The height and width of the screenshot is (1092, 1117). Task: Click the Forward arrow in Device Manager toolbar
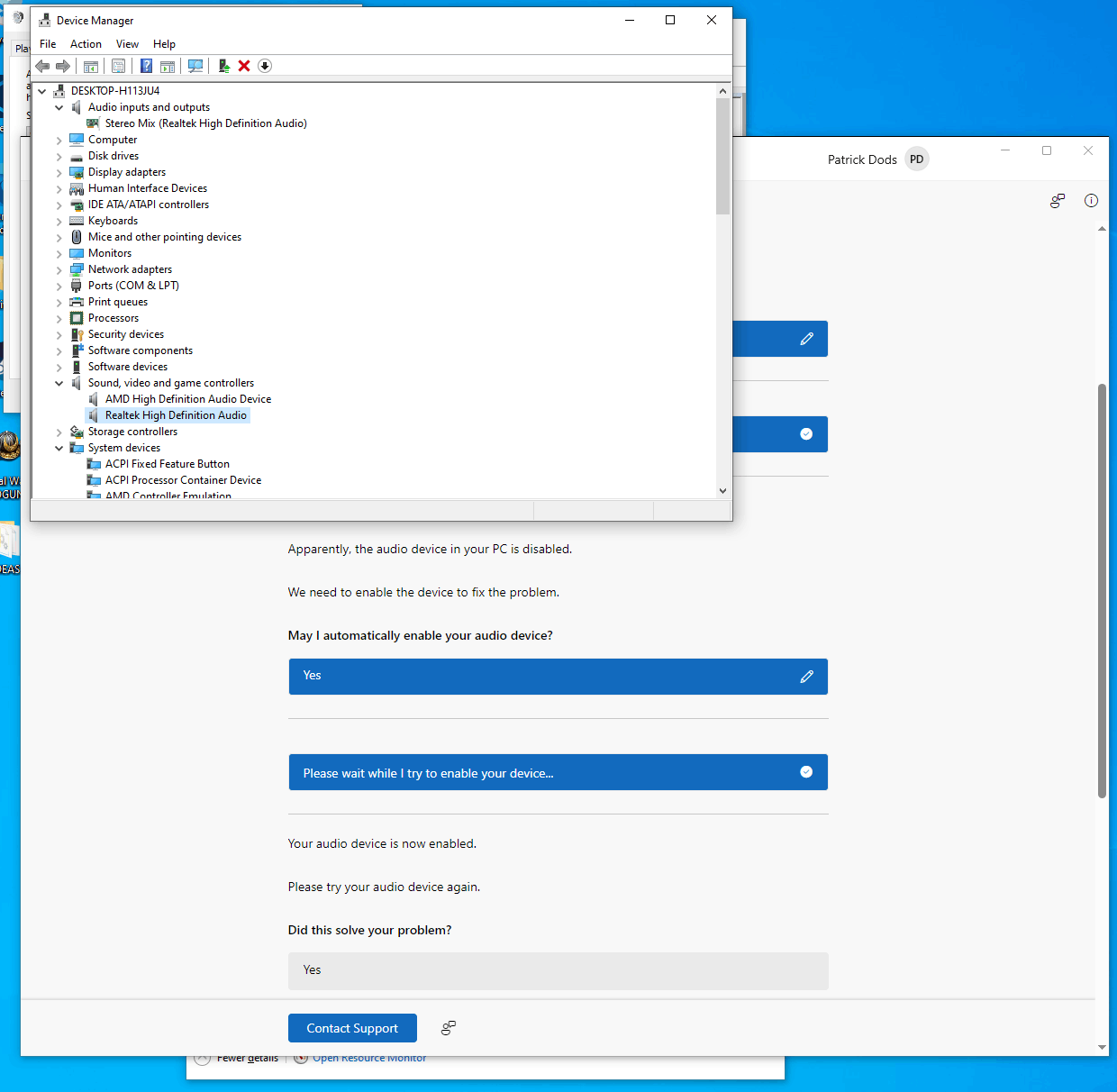pos(63,66)
